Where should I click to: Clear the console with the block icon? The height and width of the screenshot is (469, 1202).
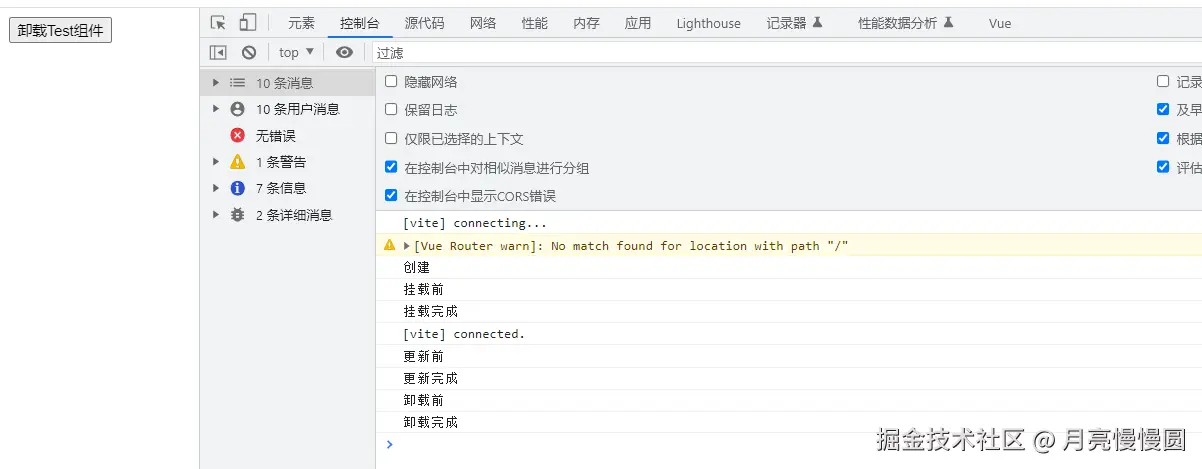click(x=249, y=53)
